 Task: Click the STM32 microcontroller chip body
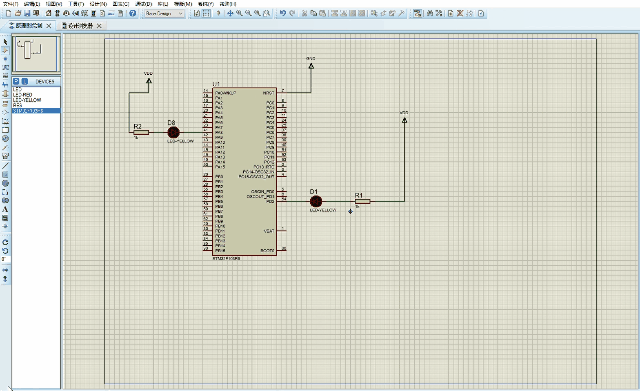245,171
